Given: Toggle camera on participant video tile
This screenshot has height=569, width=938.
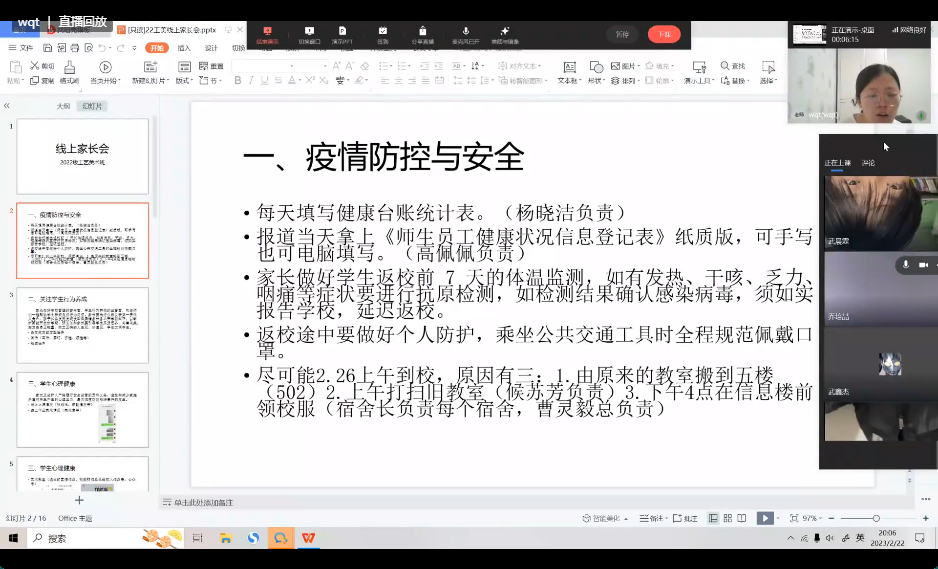Looking at the screenshot, I should point(924,264).
